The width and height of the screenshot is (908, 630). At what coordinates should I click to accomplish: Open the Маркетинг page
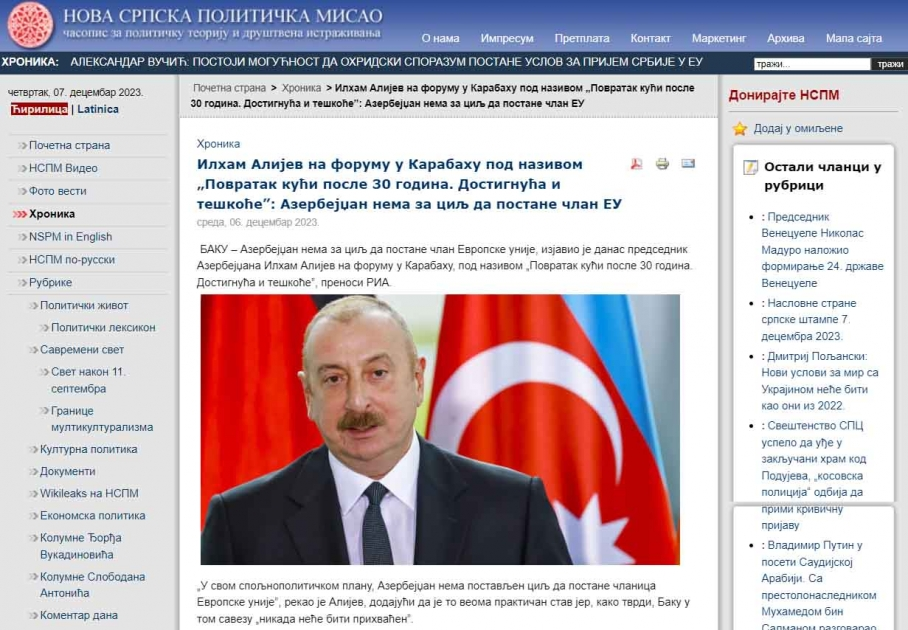click(x=719, y=38)
